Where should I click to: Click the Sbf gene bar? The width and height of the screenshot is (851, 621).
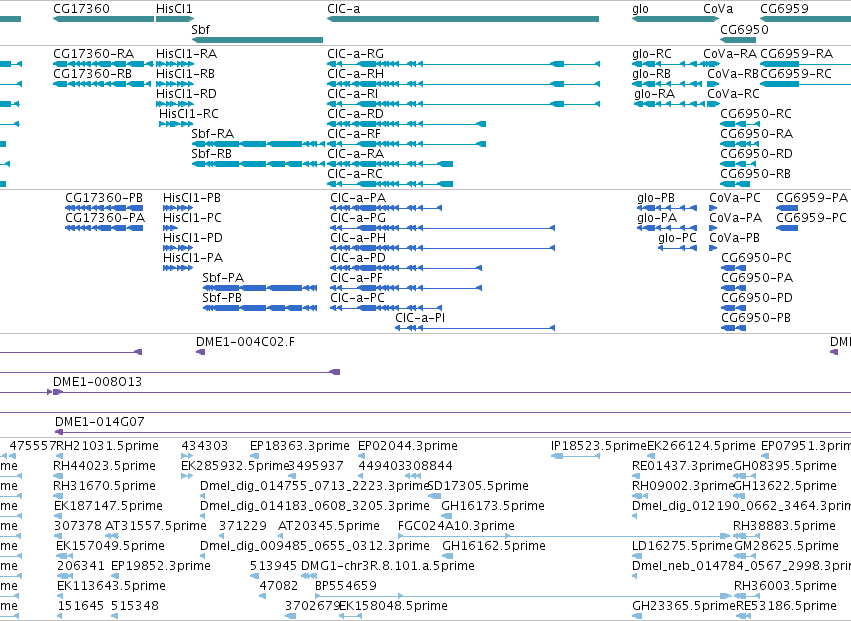click(257, 40)
